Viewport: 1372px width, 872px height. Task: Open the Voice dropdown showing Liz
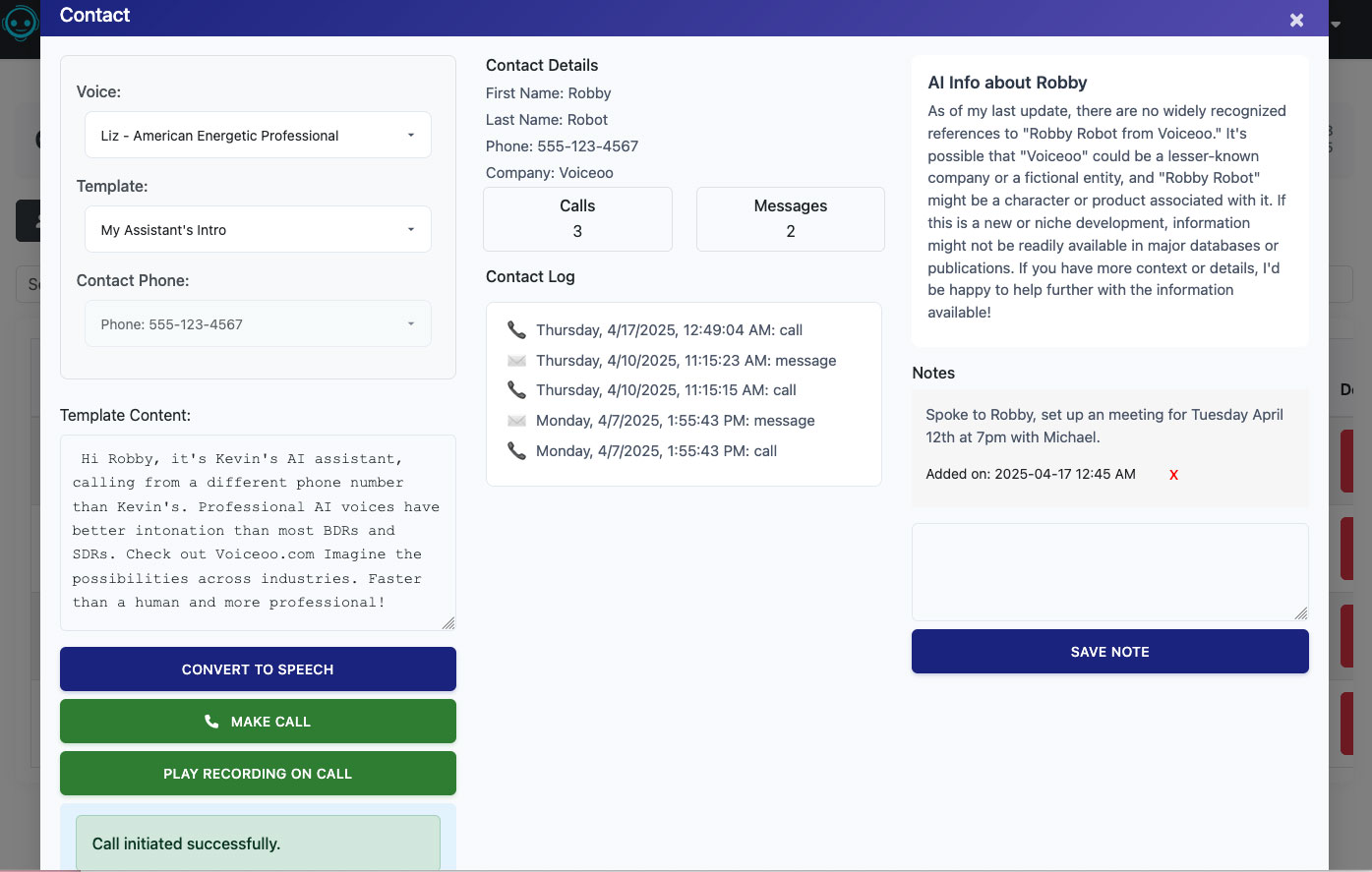point(258,136)
